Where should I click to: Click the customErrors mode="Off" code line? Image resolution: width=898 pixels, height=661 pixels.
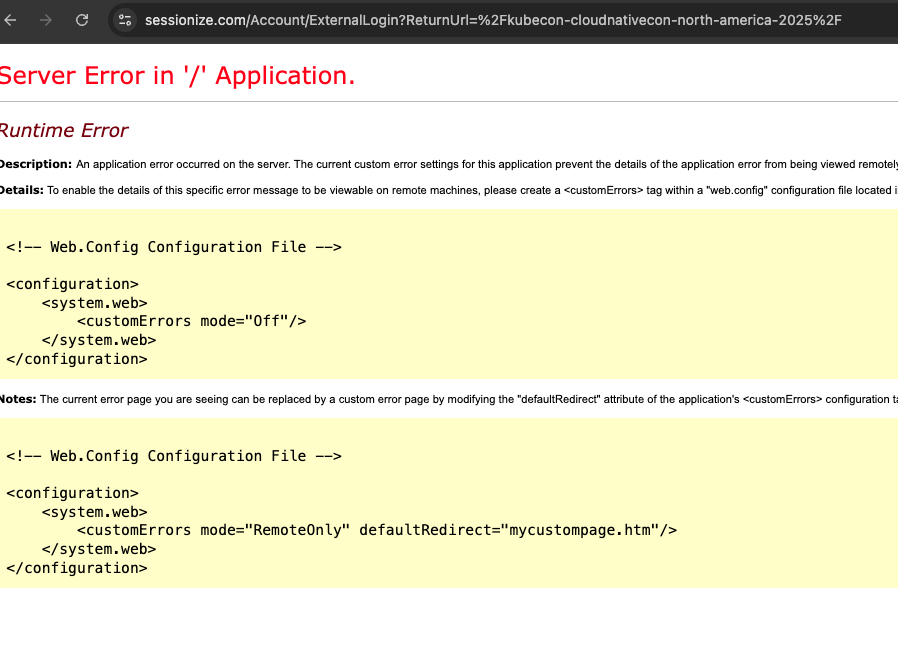coord(191,321)
